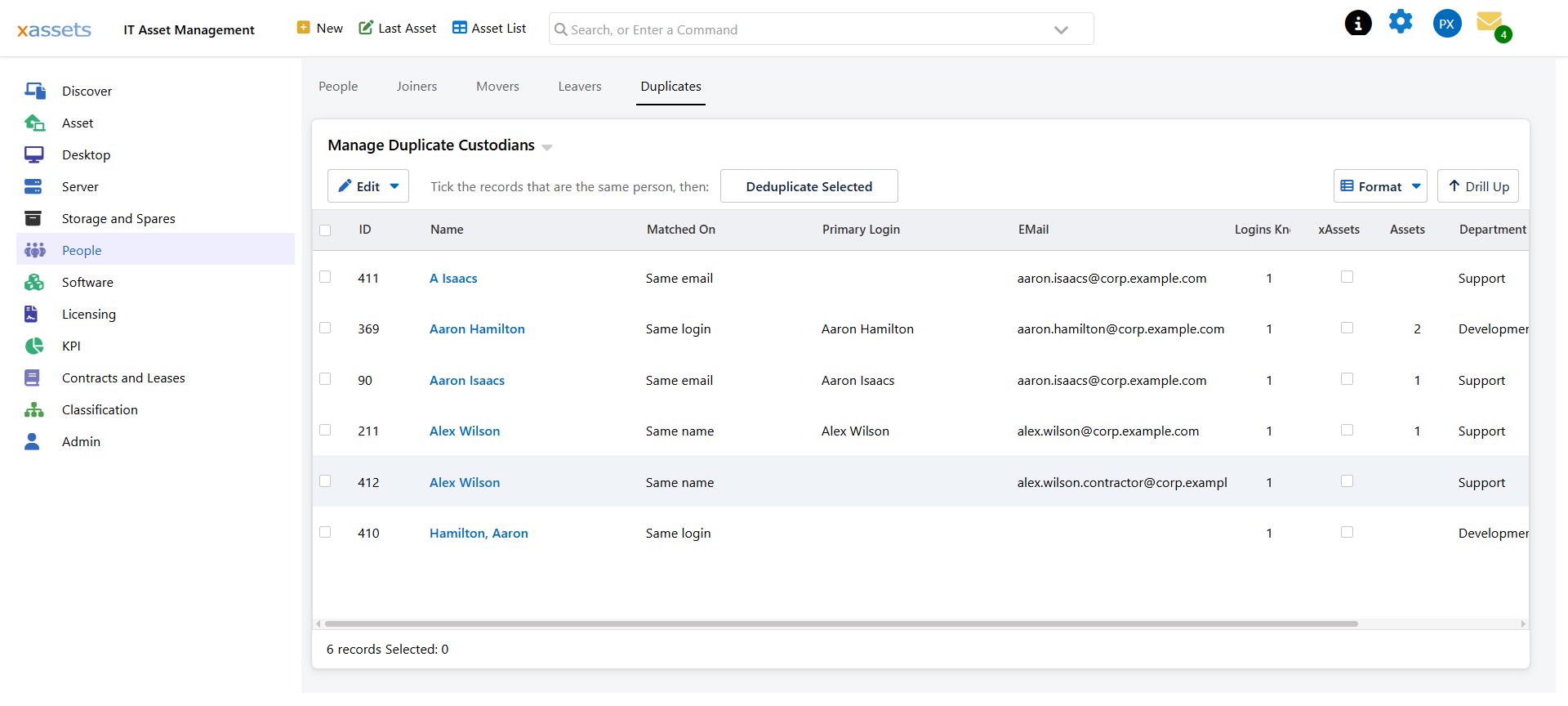1568x706 pixels.
Task: Toggle xAssets checkbox for A Isaacs
Action: 1347,277
